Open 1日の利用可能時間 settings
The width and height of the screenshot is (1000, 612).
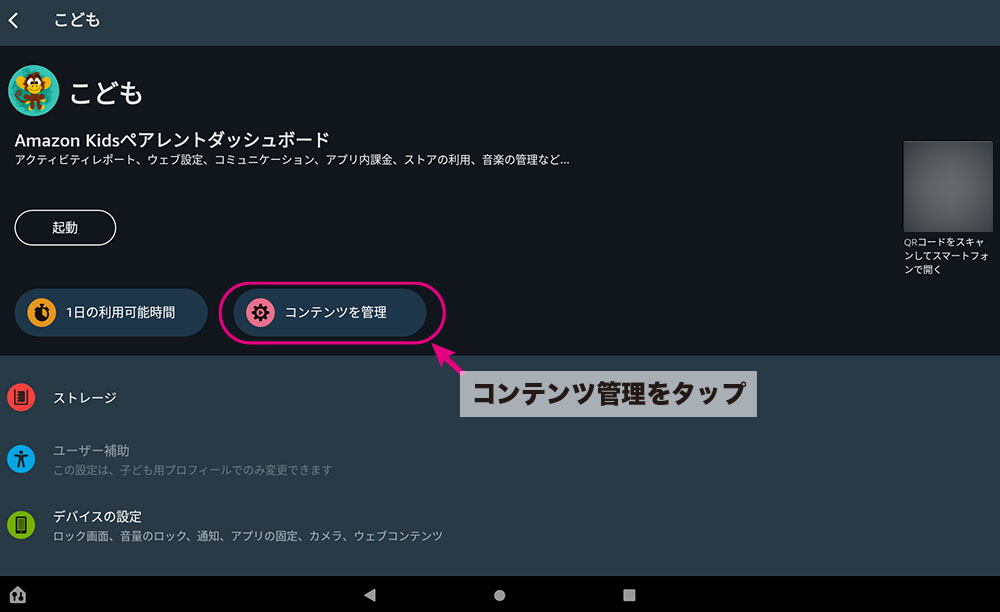click(x=120, y=313)
